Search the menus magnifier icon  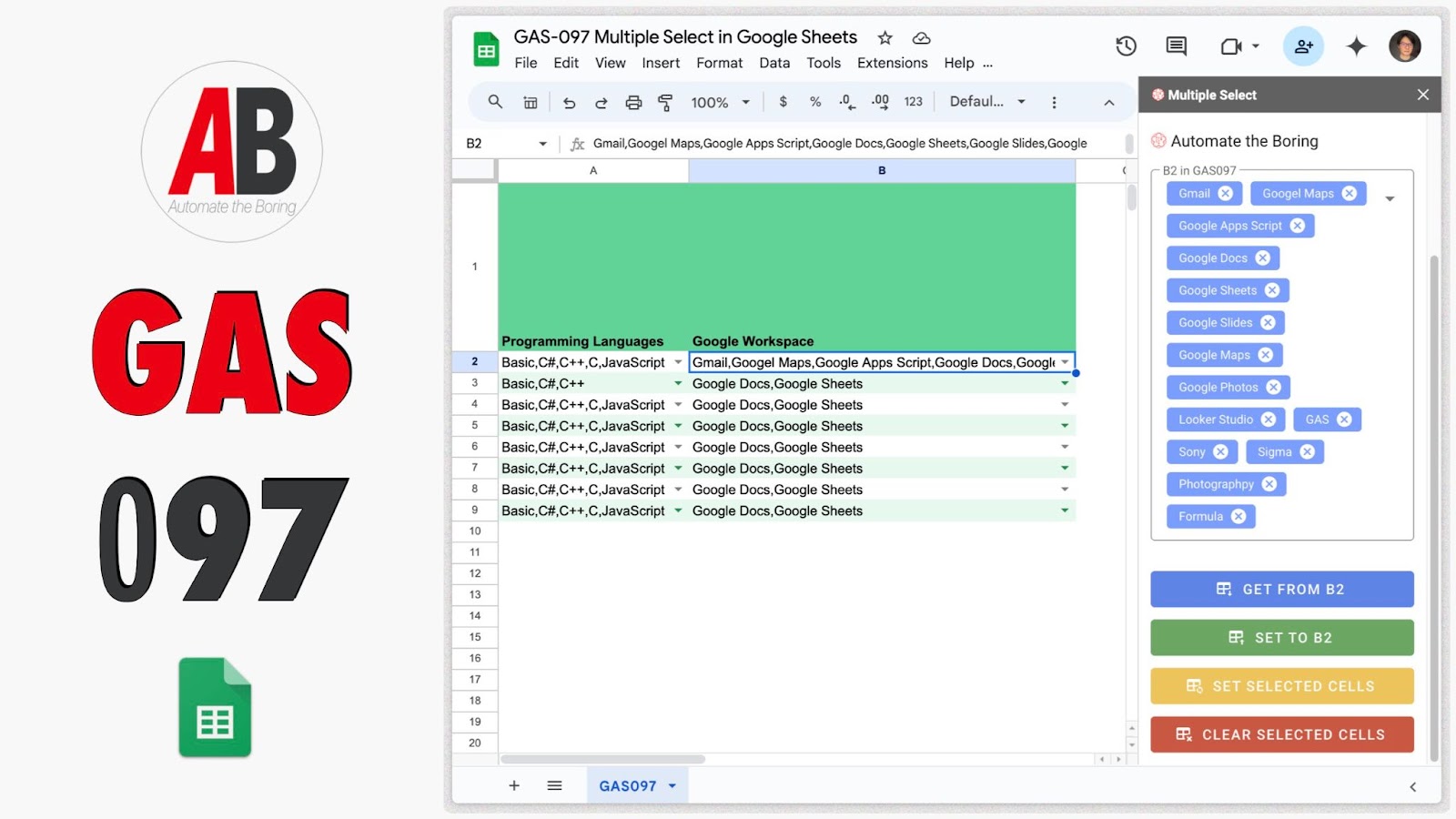(x=495, y=102)
